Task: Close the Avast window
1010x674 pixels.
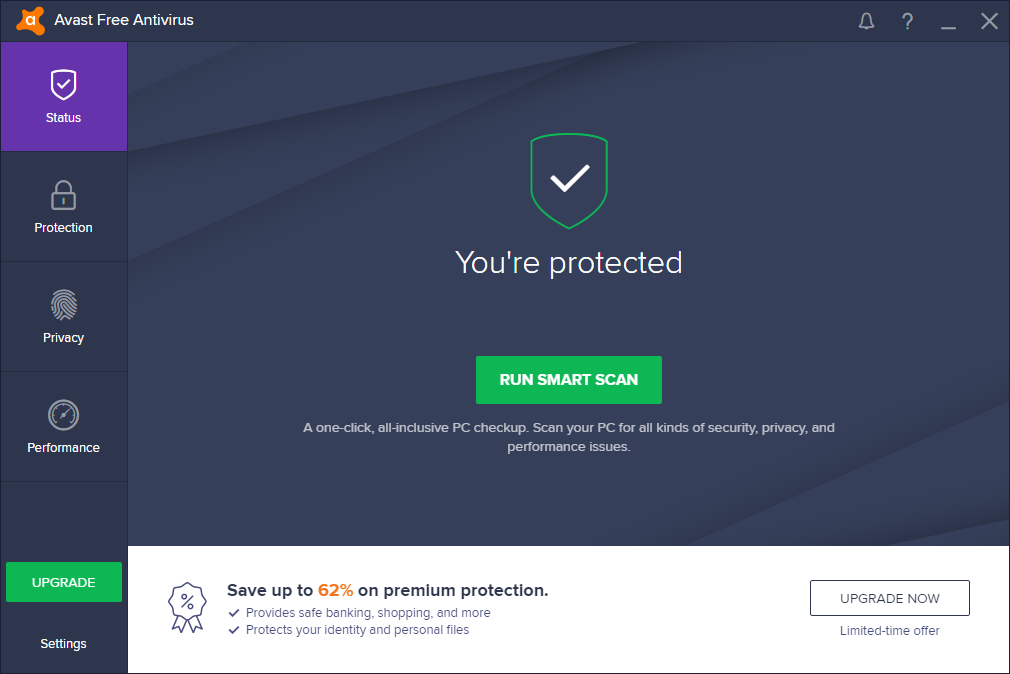Action: click(x=989, y=21)
